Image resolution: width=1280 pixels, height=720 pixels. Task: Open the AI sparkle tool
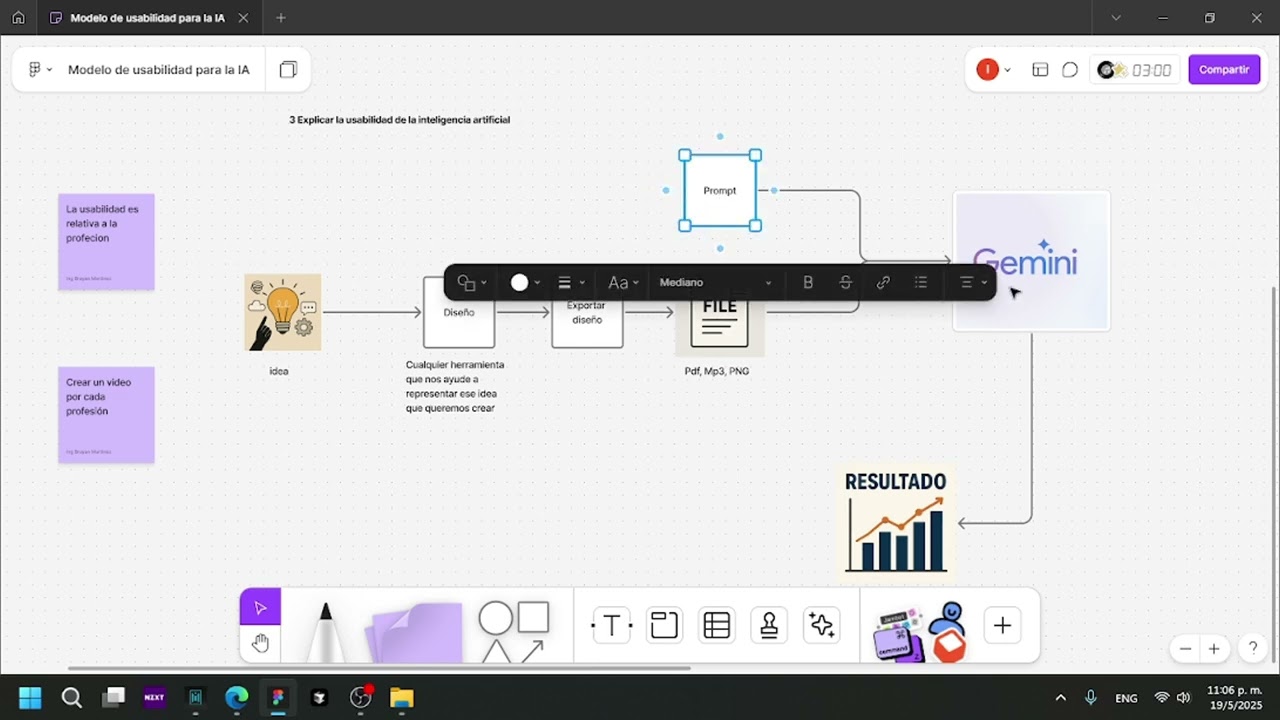point(822,626)
